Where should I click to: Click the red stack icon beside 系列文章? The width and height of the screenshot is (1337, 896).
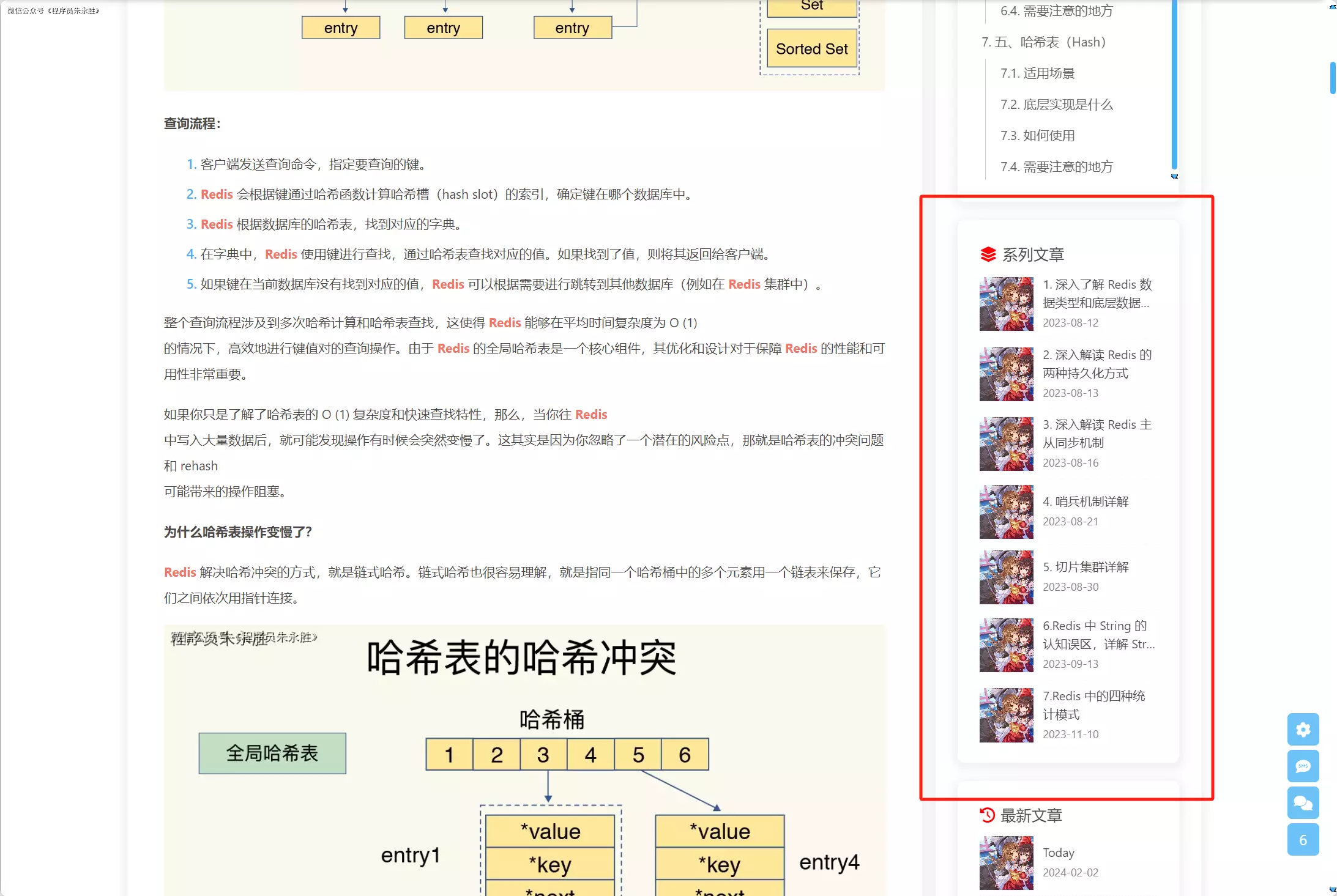pos(988,254)
